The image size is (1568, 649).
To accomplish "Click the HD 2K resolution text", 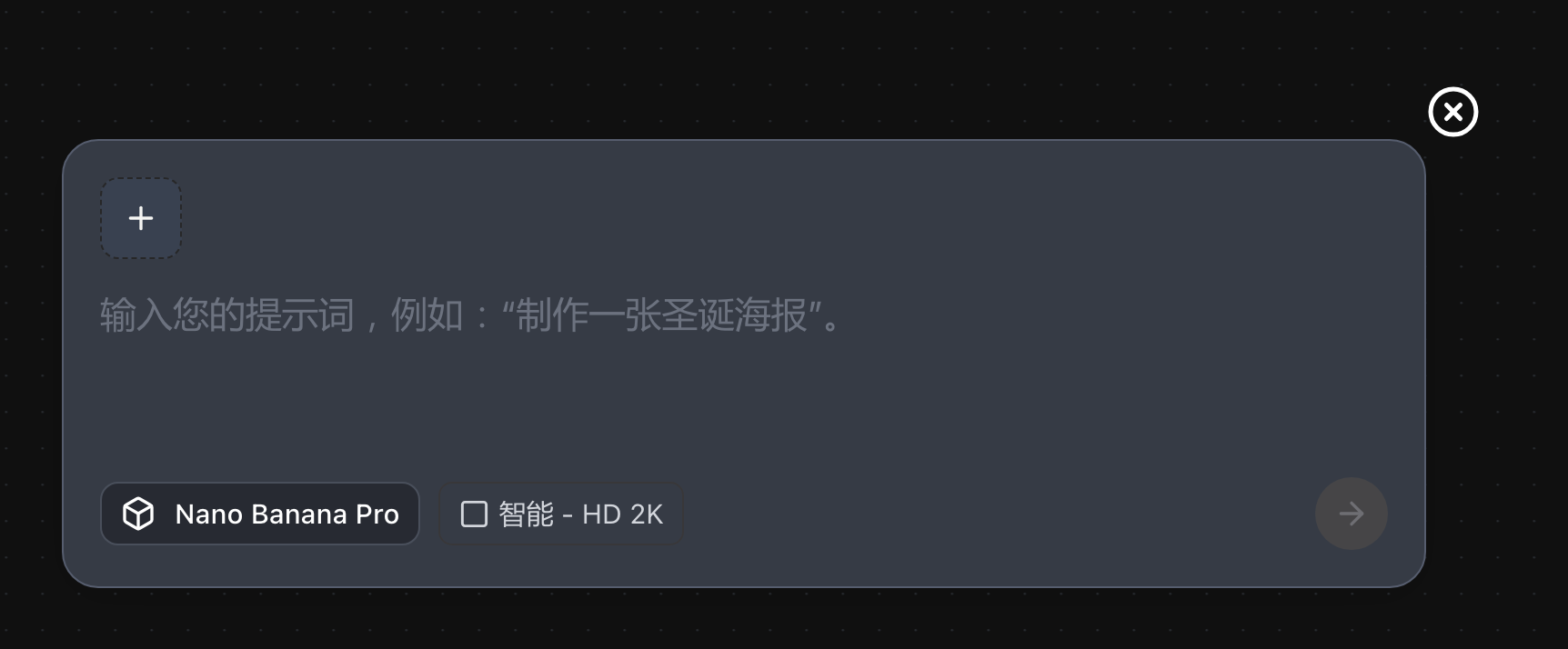I will [622, 514].
